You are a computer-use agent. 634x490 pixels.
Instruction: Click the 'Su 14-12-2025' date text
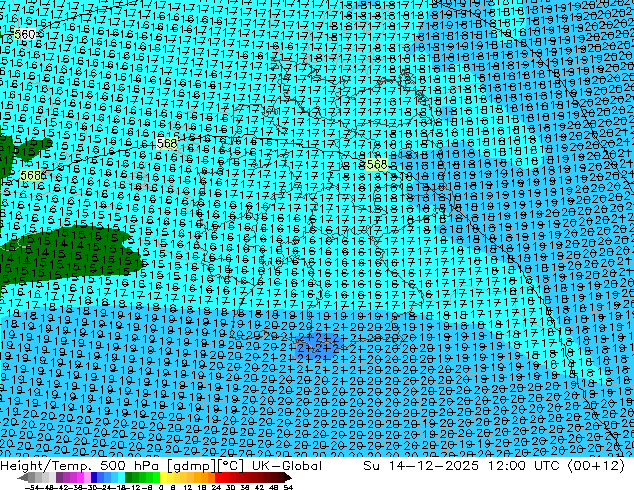tap(421, 466)
